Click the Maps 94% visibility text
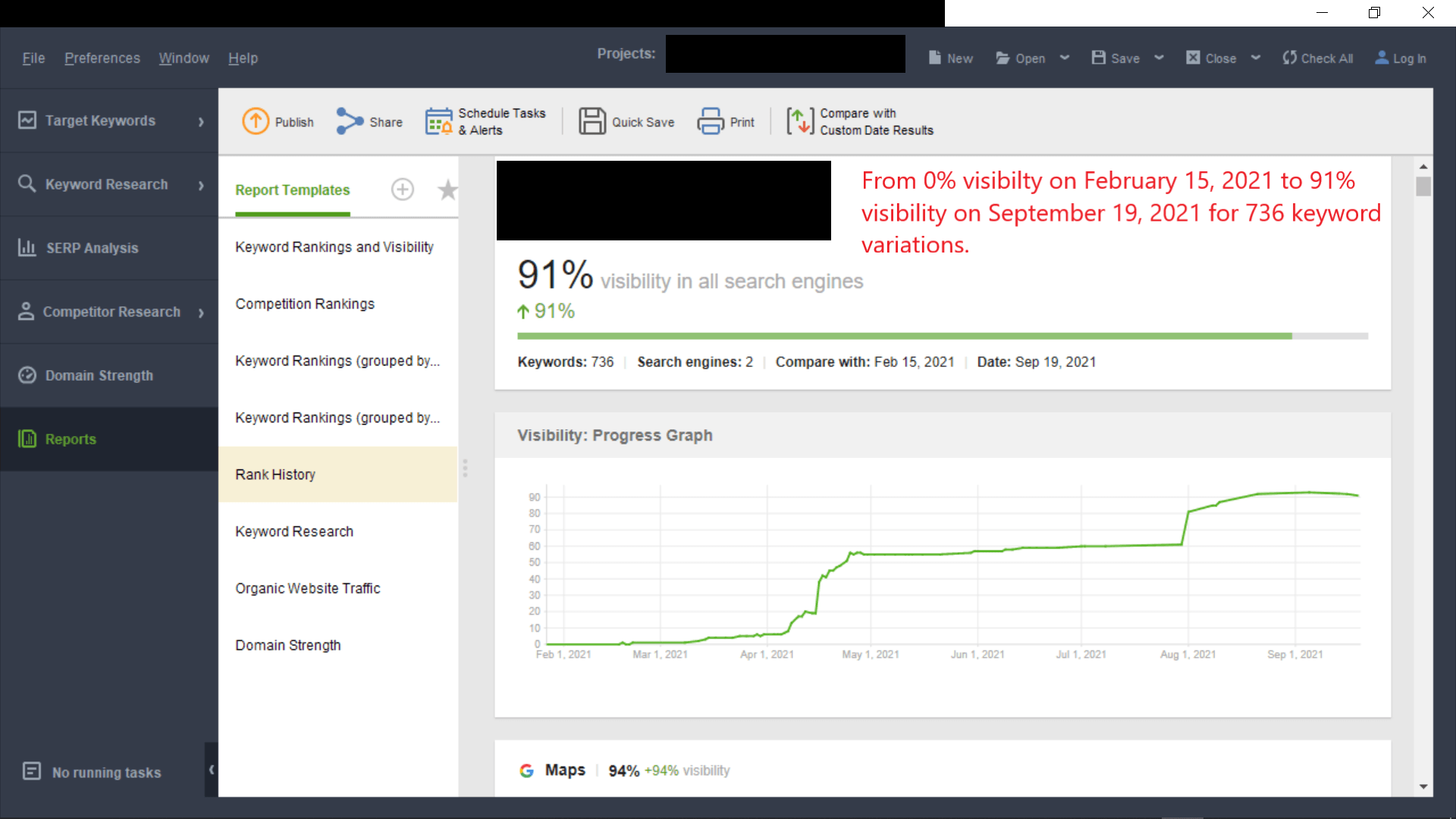 pos(669,770)
